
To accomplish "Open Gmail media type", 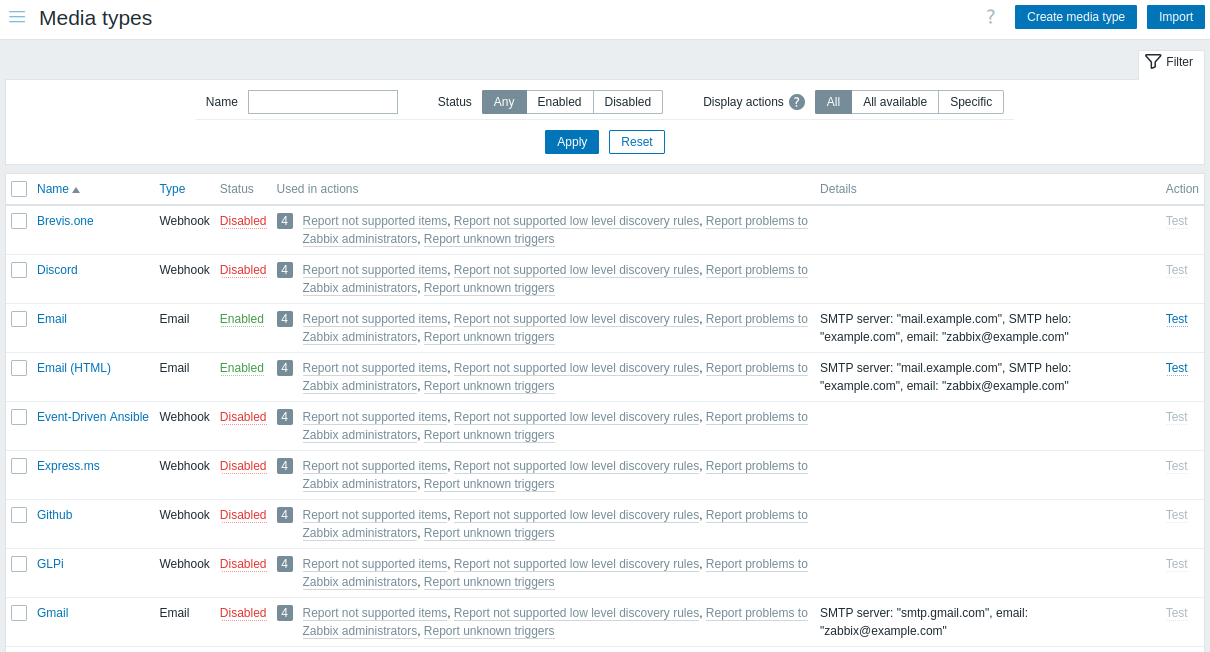I will coord(53,613).
